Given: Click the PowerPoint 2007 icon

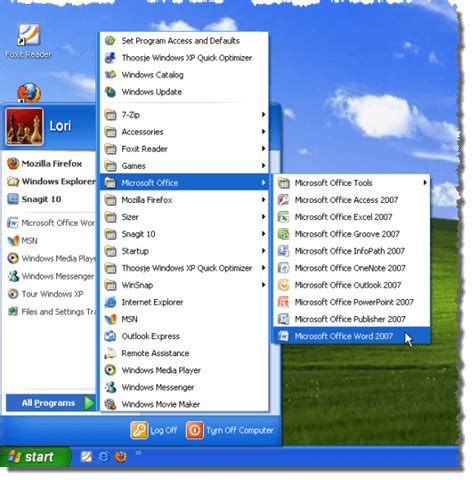Looking at the screenshot, I should [284, 302].
